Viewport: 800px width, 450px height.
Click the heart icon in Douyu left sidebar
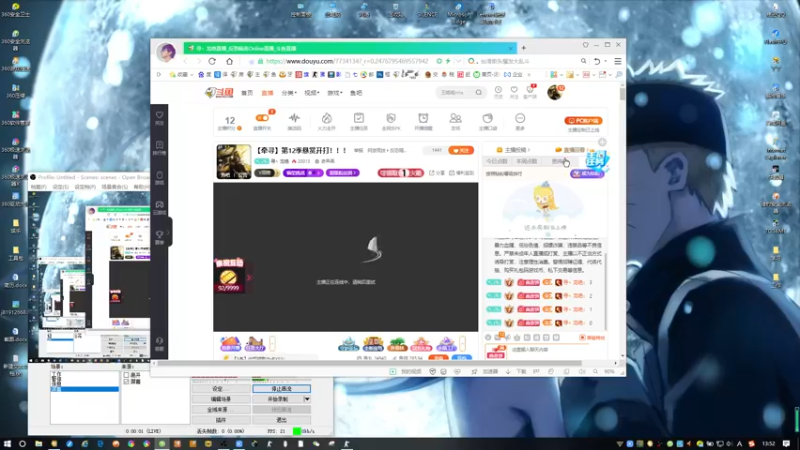tap(160, 116)
